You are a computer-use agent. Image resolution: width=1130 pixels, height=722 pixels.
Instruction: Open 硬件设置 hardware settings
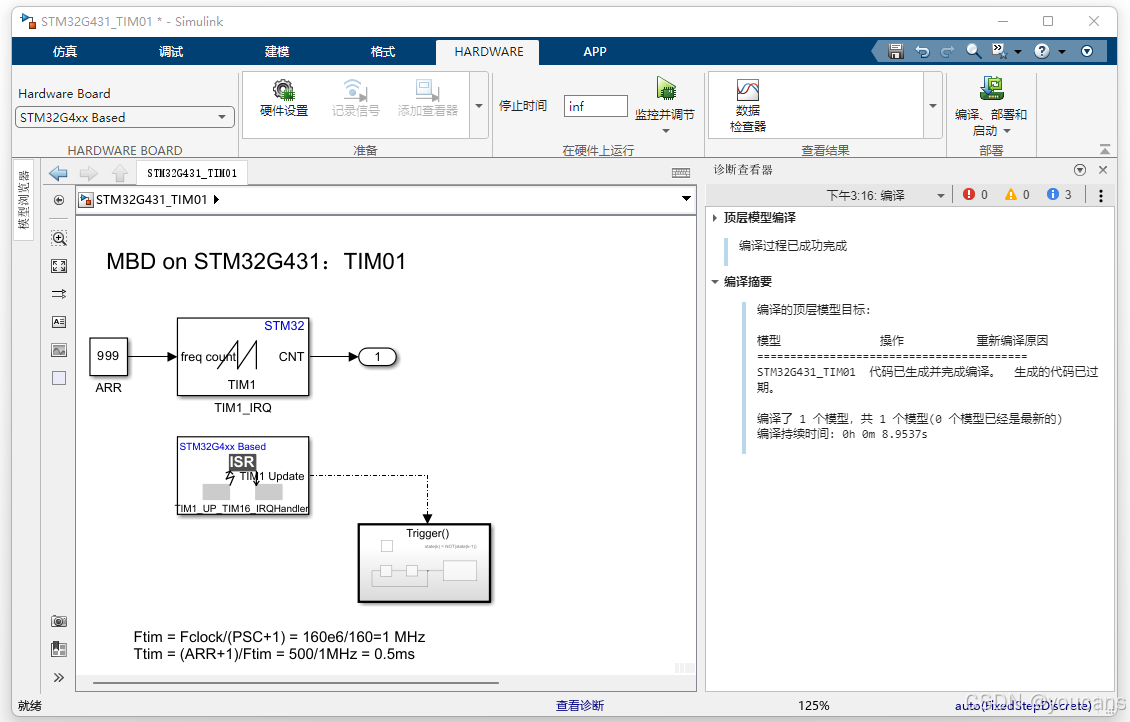(284, 98)
